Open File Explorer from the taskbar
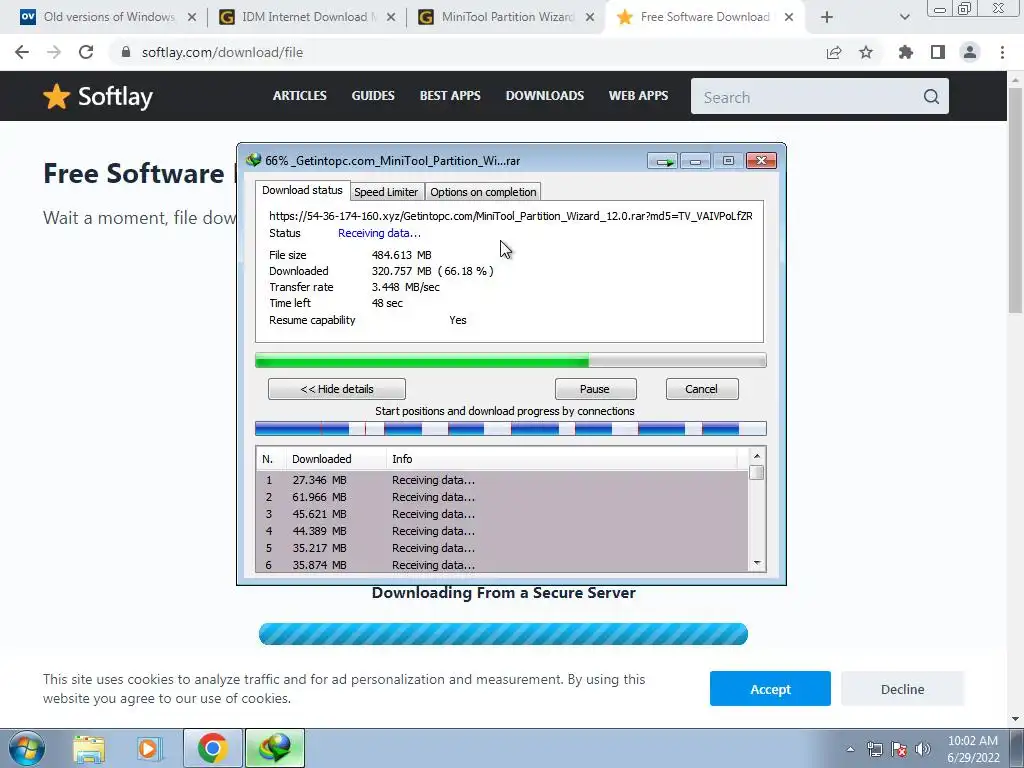 coord(89,749)
